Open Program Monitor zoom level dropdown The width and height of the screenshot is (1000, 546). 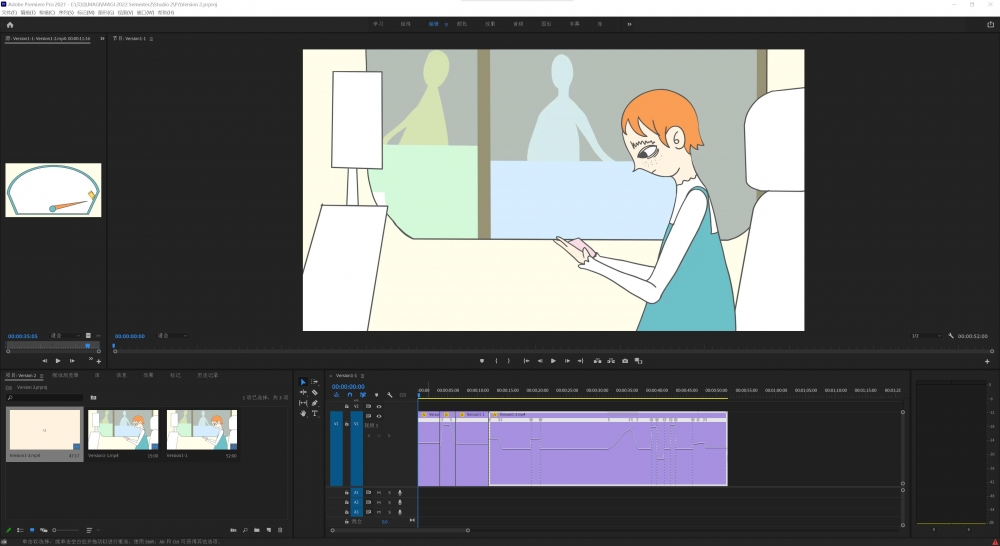pyautogui.click(x=172, y=336)
